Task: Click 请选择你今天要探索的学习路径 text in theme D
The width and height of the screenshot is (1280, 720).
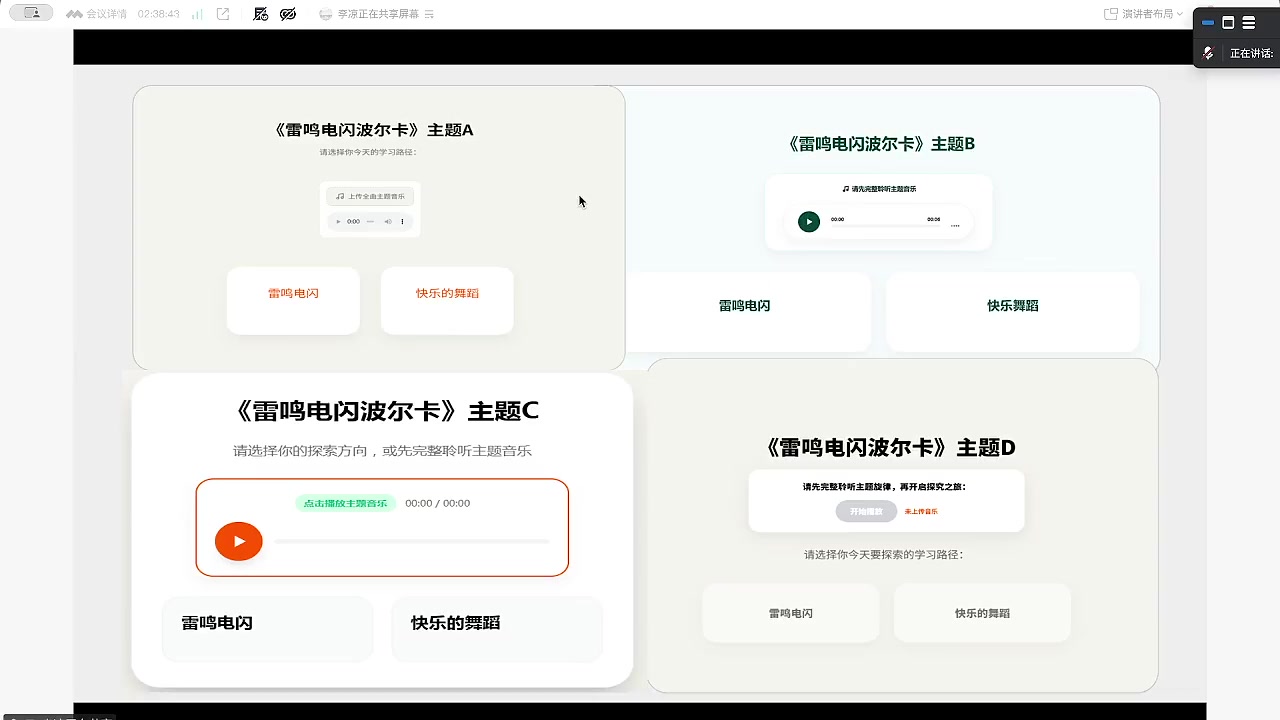Action: pyautogui.click(x=884, y=554)
